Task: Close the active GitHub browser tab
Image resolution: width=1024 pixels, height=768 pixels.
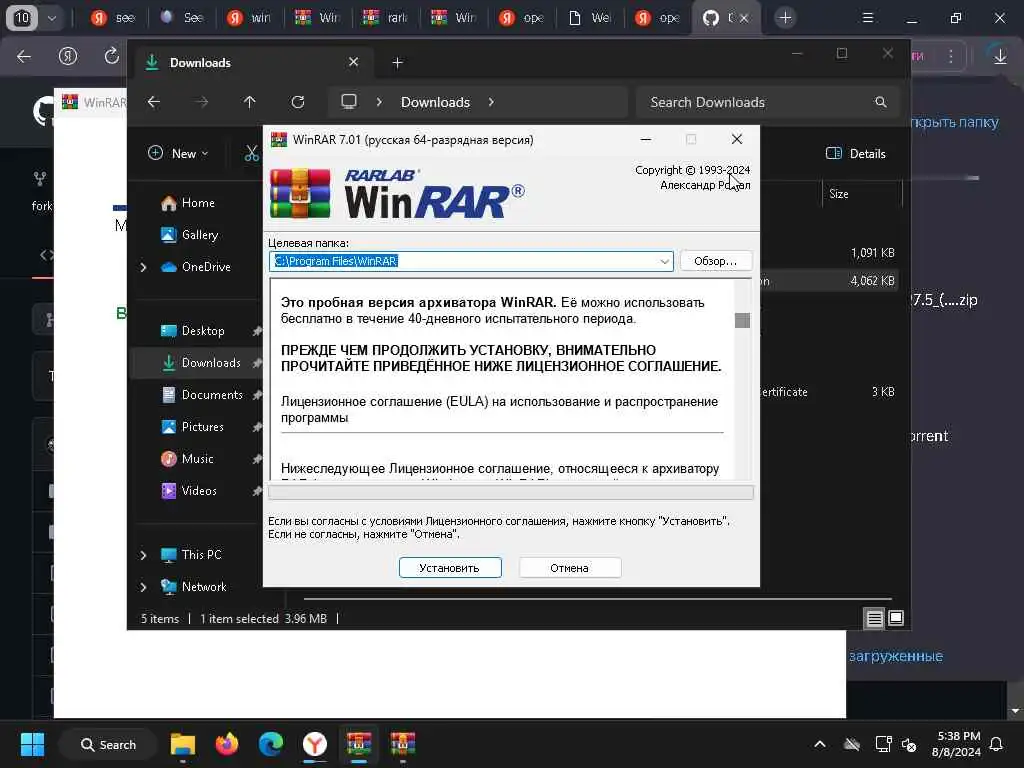Action: point(743,18)
